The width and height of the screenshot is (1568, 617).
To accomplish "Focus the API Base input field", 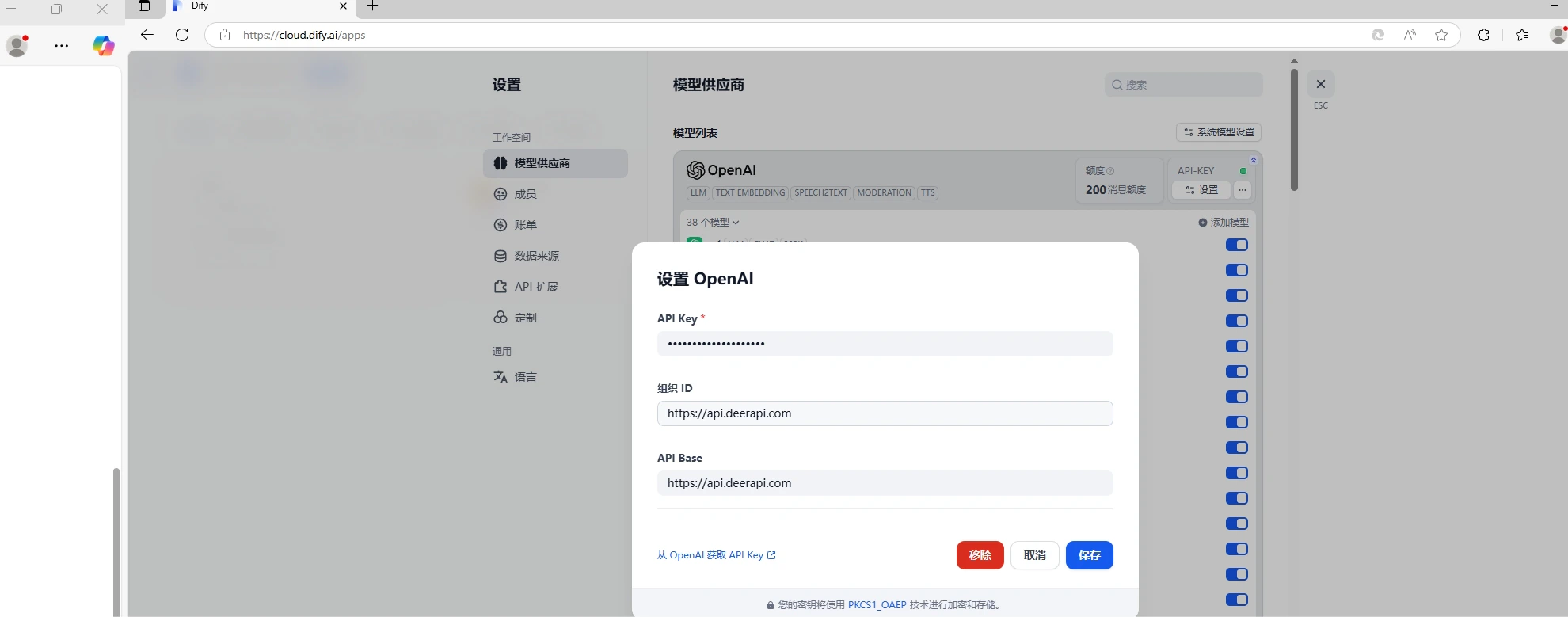I will point(885,483).
